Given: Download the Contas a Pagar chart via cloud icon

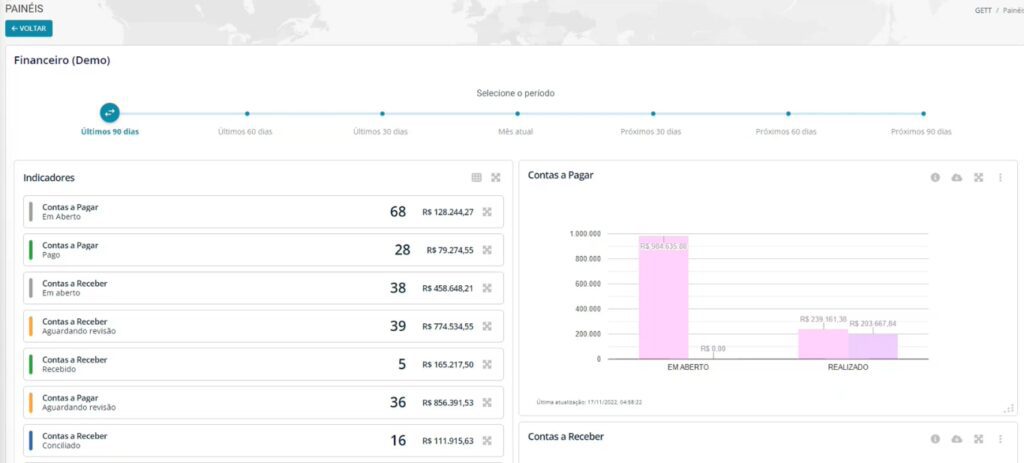Looking at the screenshot, I should click(957, 177).
